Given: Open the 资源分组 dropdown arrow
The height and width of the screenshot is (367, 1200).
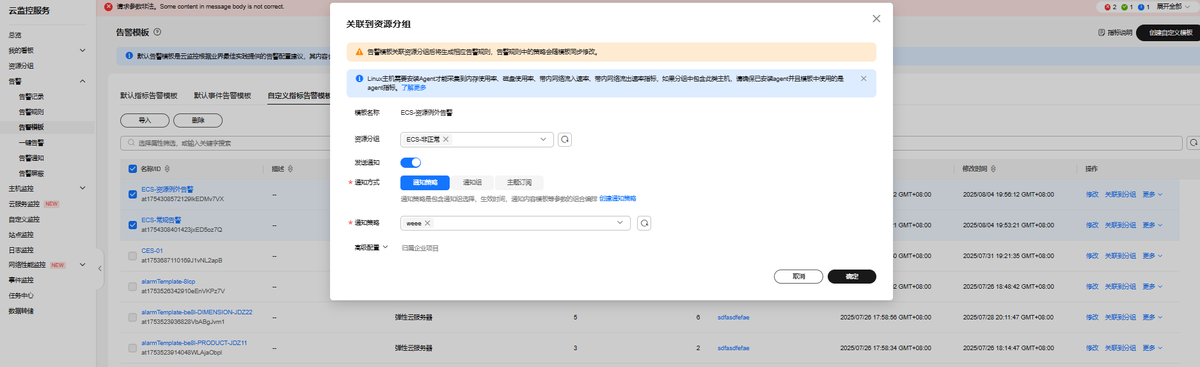Looking at the screenshot, I should click(x=544, y=140).
